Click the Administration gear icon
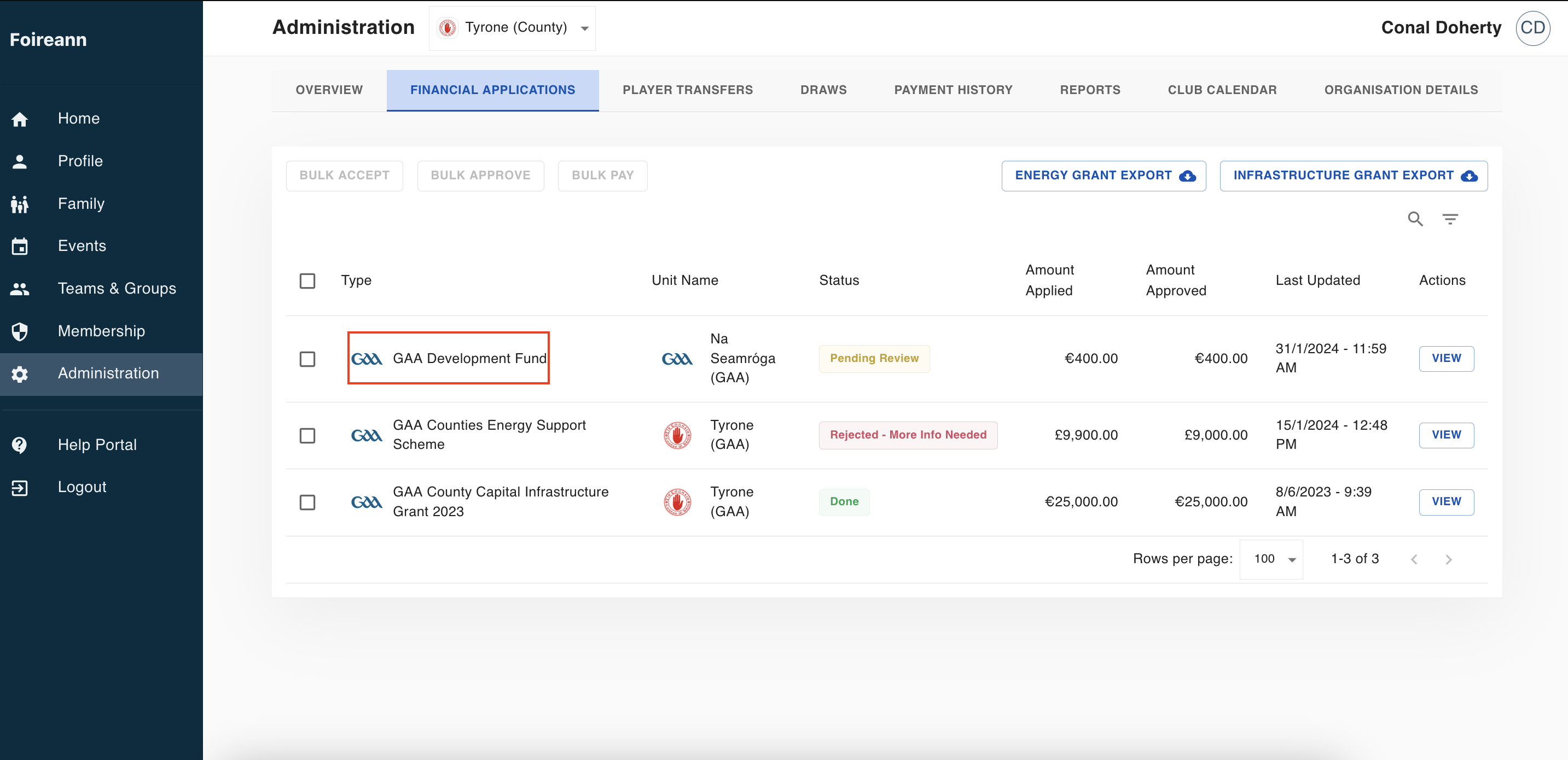 pos(20,374)
